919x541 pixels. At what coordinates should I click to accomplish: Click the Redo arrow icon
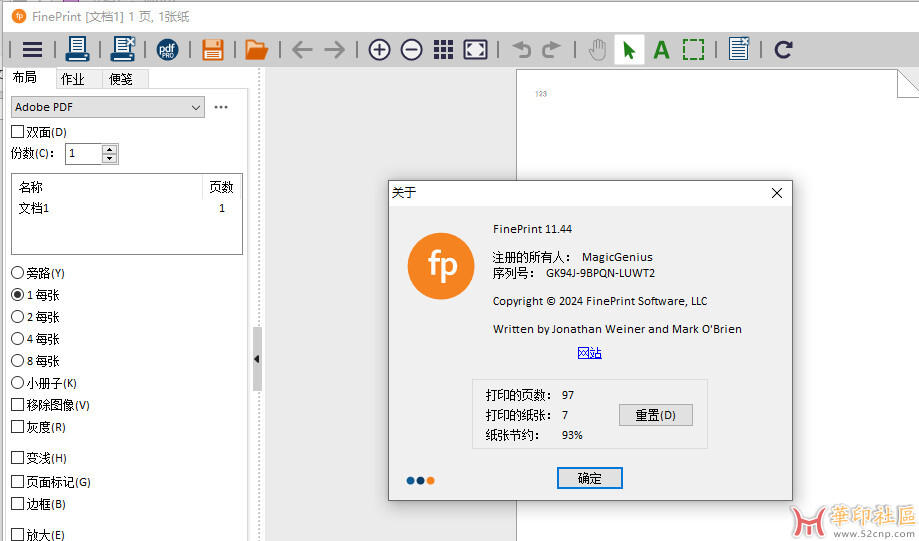click(x=552, y=50)
